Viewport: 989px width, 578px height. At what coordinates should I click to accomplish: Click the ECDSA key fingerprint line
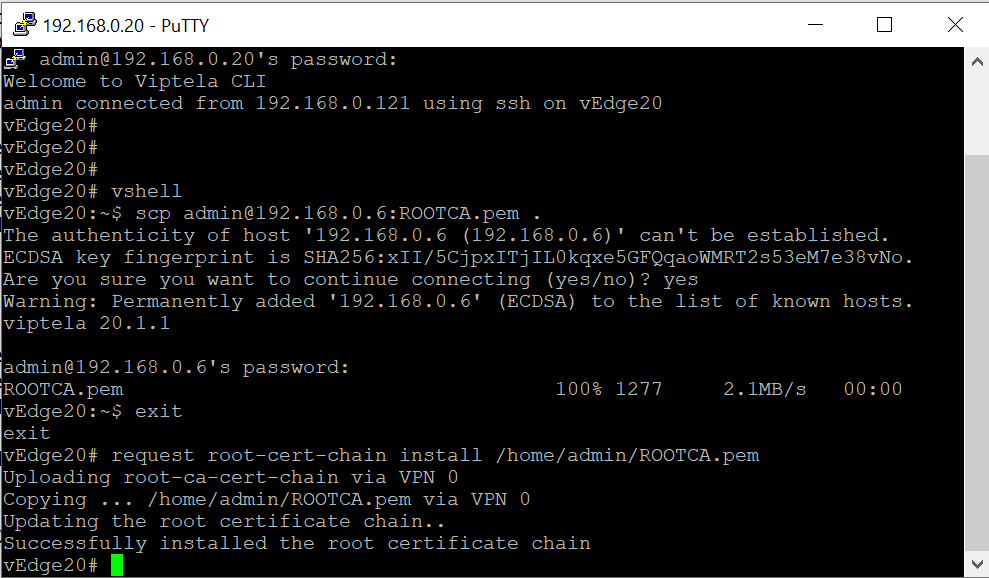[x=458, y=257]
